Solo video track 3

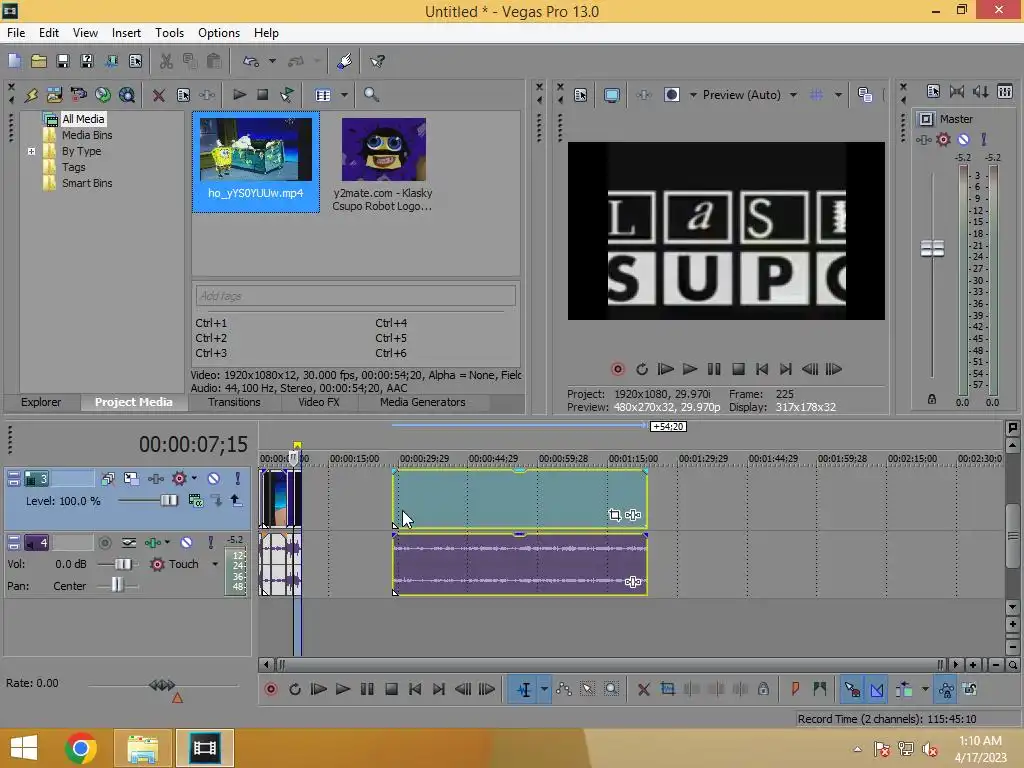pos(238,479)
